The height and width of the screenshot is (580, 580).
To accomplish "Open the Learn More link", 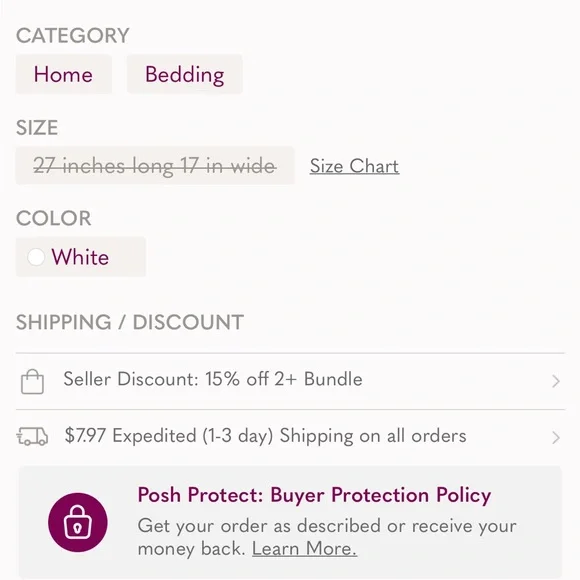I will tap(304, 549).
